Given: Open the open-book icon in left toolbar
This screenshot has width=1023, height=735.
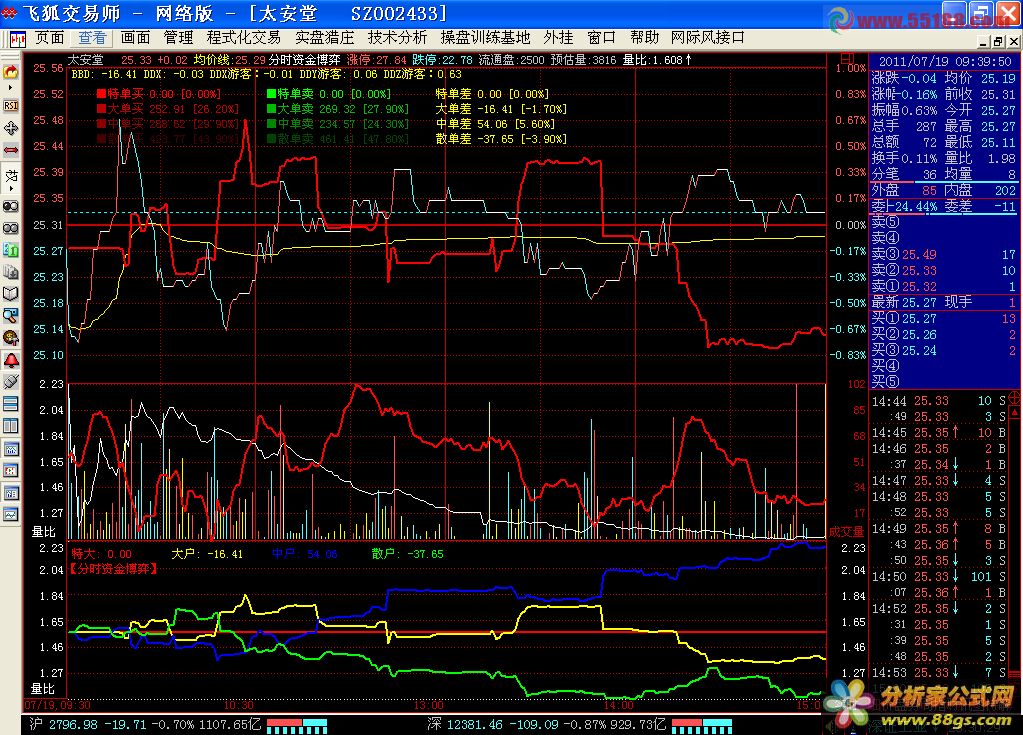Looking at the screenshot, I should (11, 294).
